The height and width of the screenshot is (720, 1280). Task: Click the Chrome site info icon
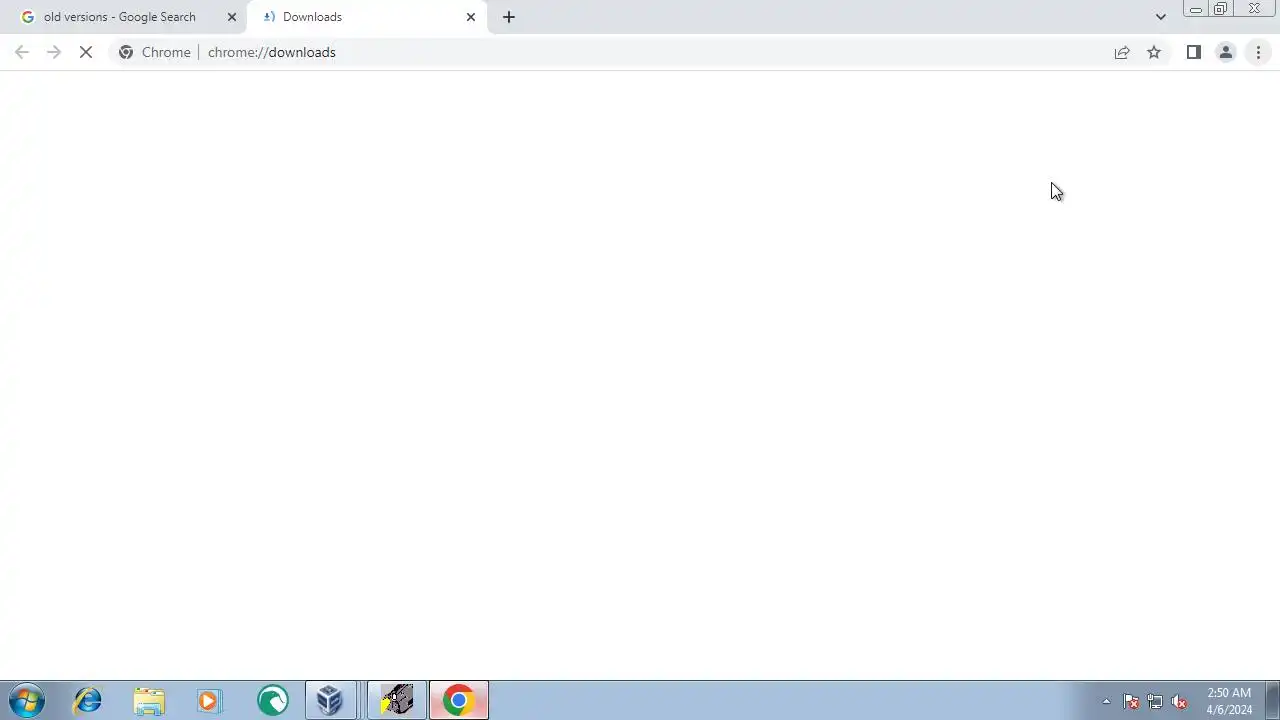126,52
